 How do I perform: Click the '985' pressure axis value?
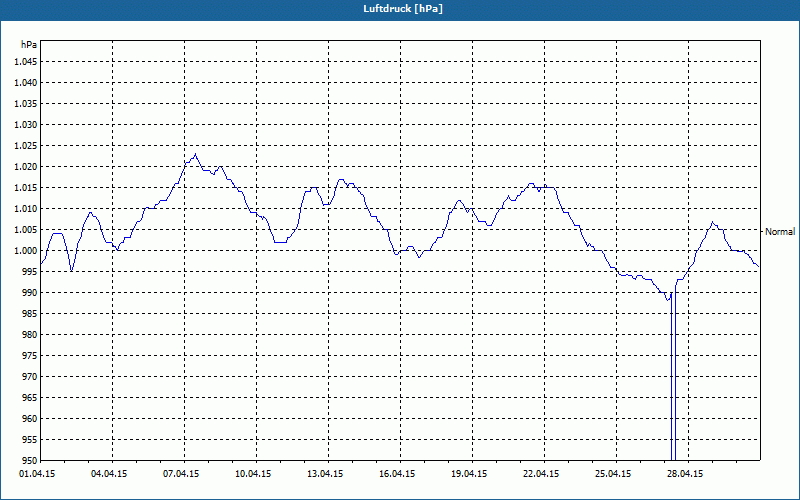click(x=30, y=314)
